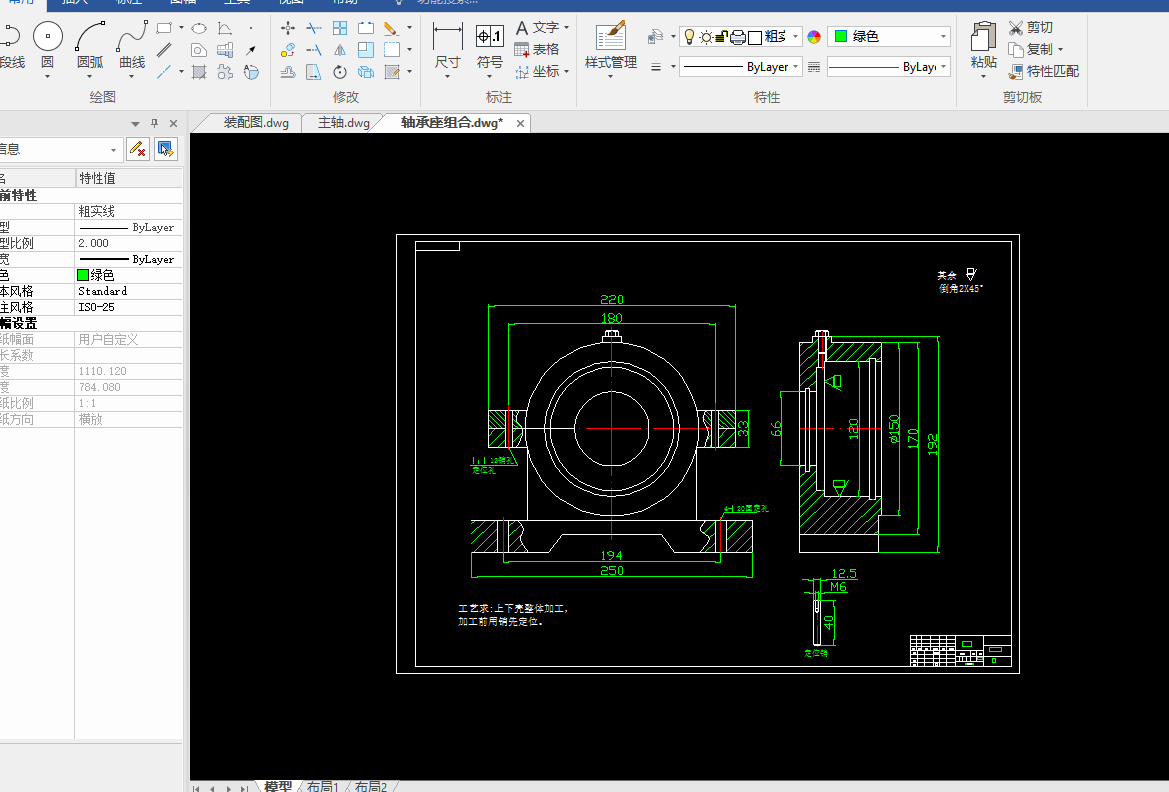
Task: Click the color wheel icon beside 绿色
Action: [814, 37]
